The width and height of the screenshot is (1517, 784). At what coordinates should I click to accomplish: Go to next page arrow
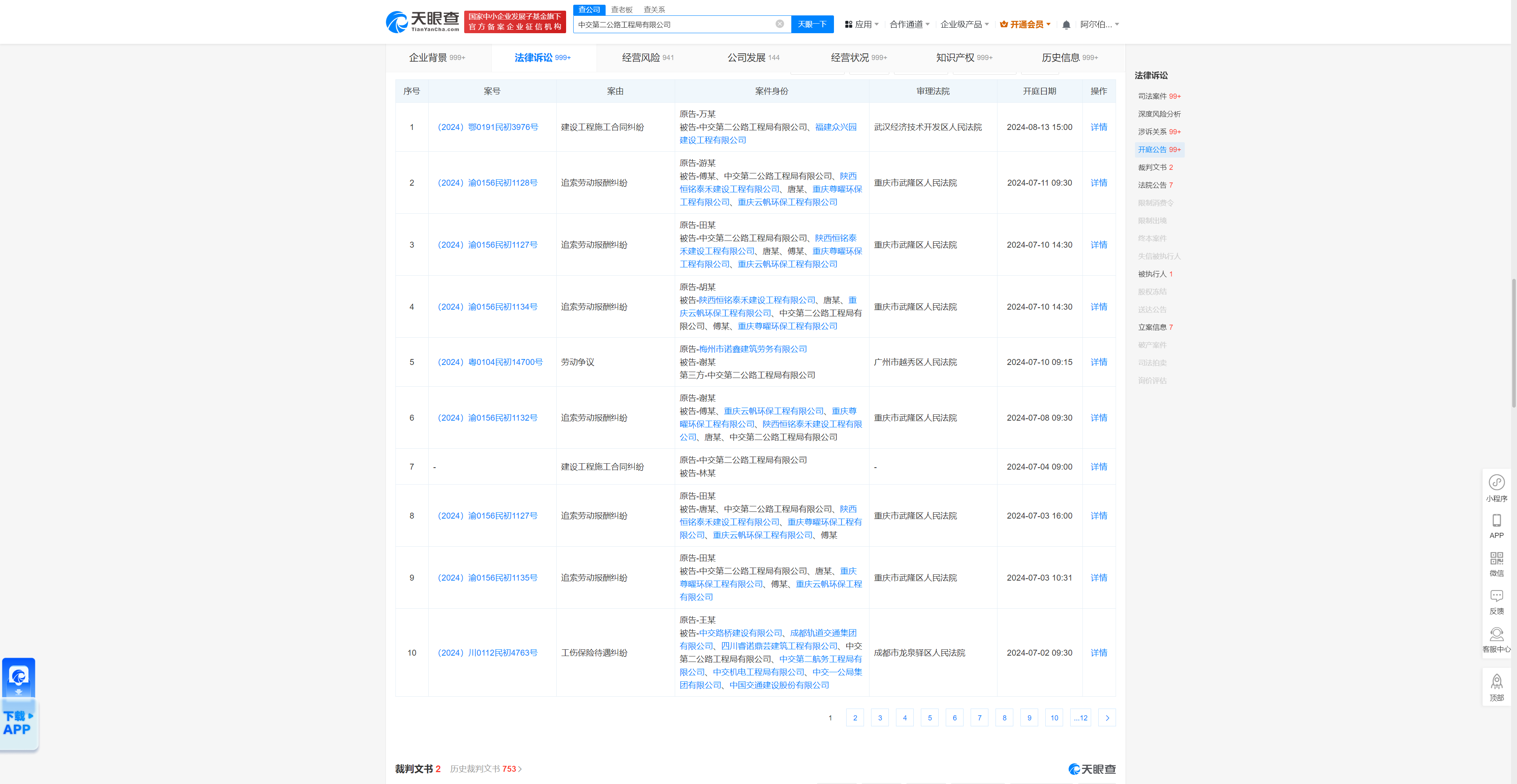coord(1107,718)
